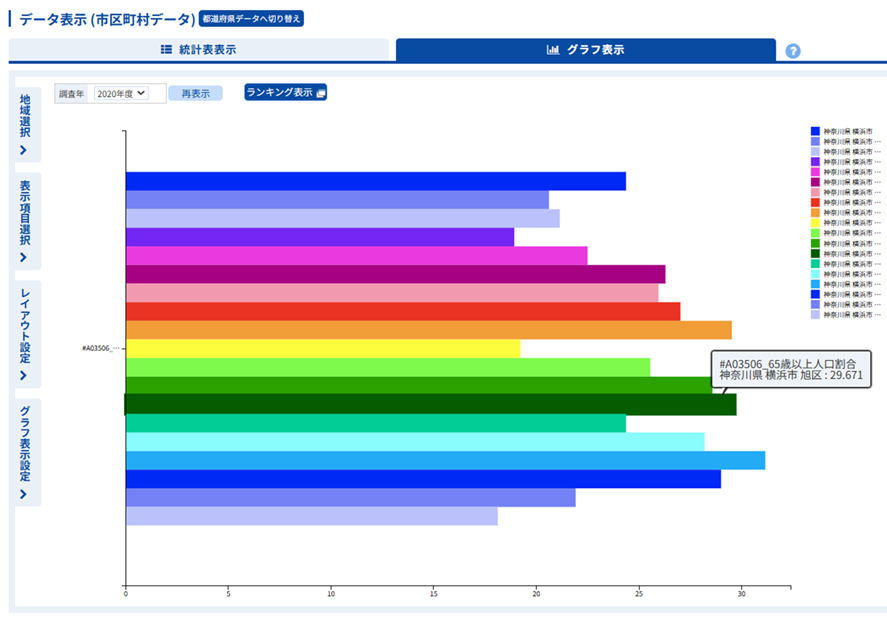Click the 都道府県データへ切り替え button
The image size is (887, 618).
250,19
